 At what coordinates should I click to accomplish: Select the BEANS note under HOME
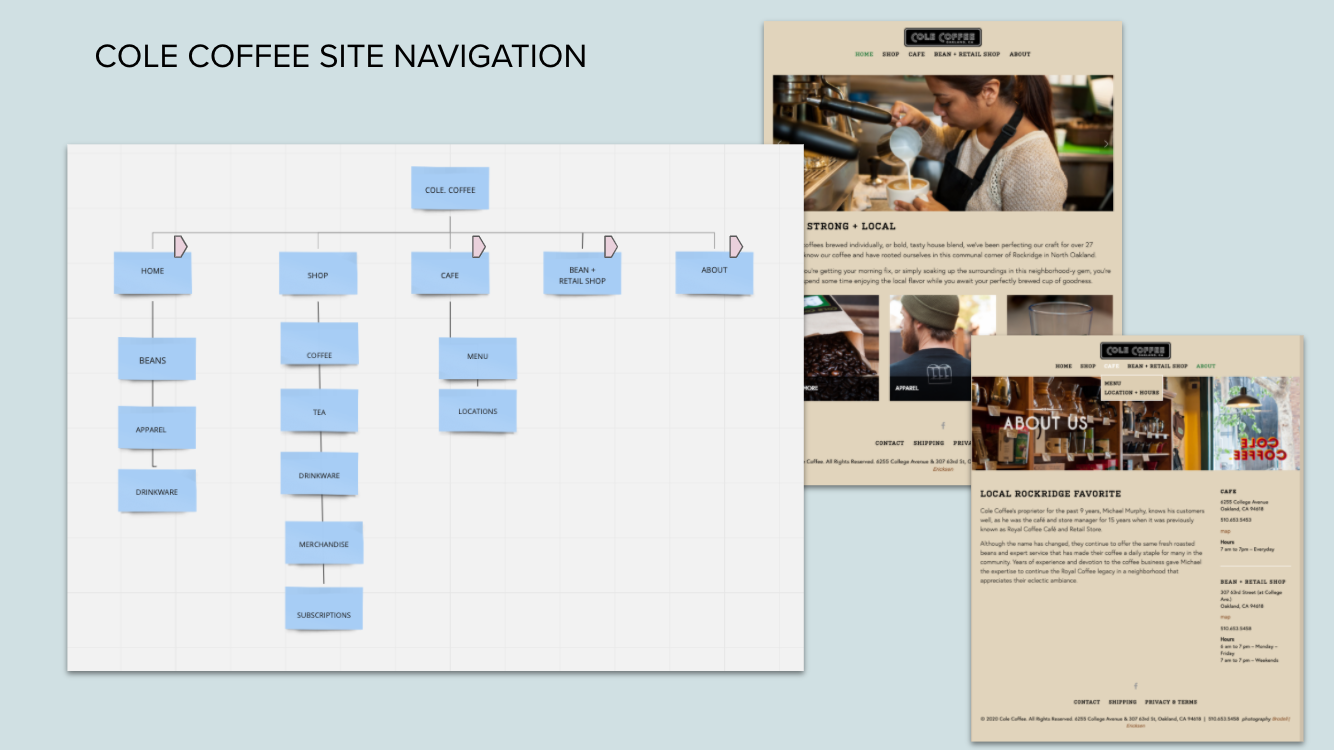pos(157,359)
